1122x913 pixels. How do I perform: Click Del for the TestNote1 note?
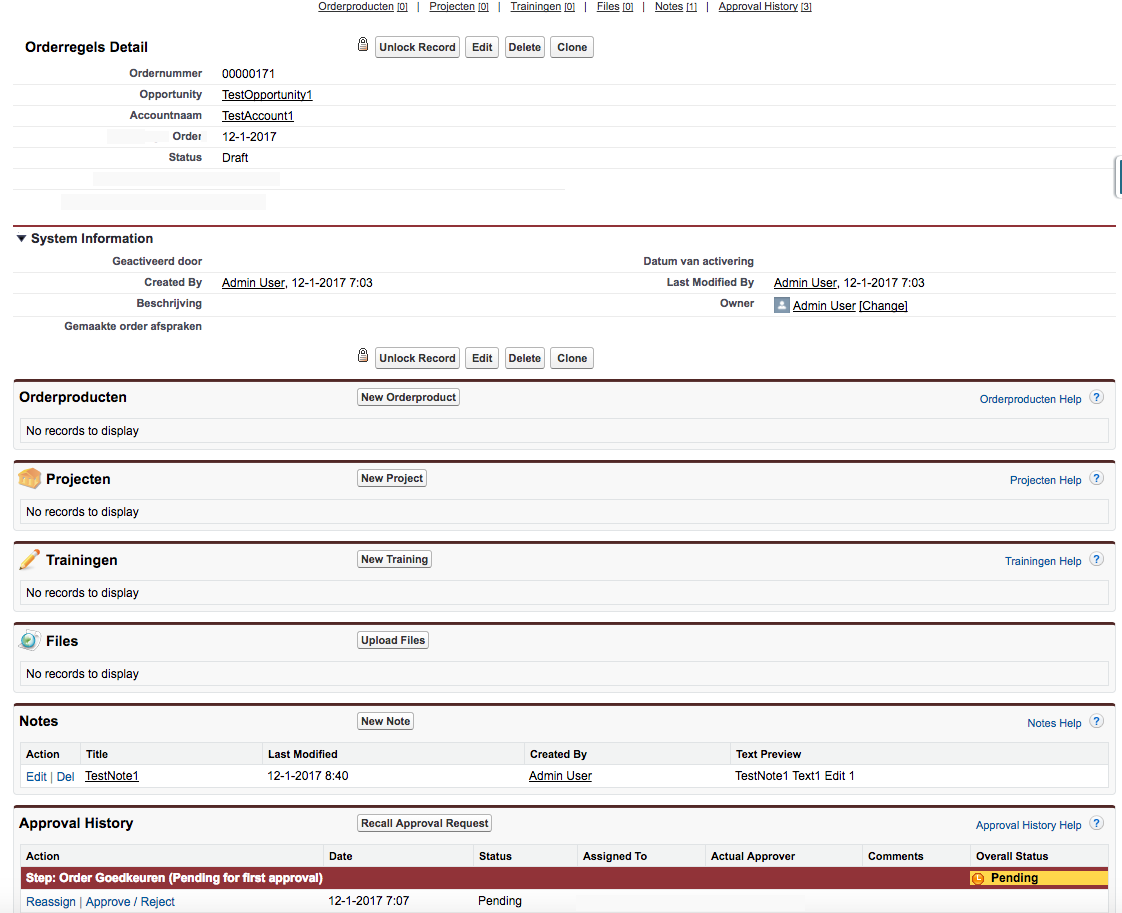coord(65,776)
